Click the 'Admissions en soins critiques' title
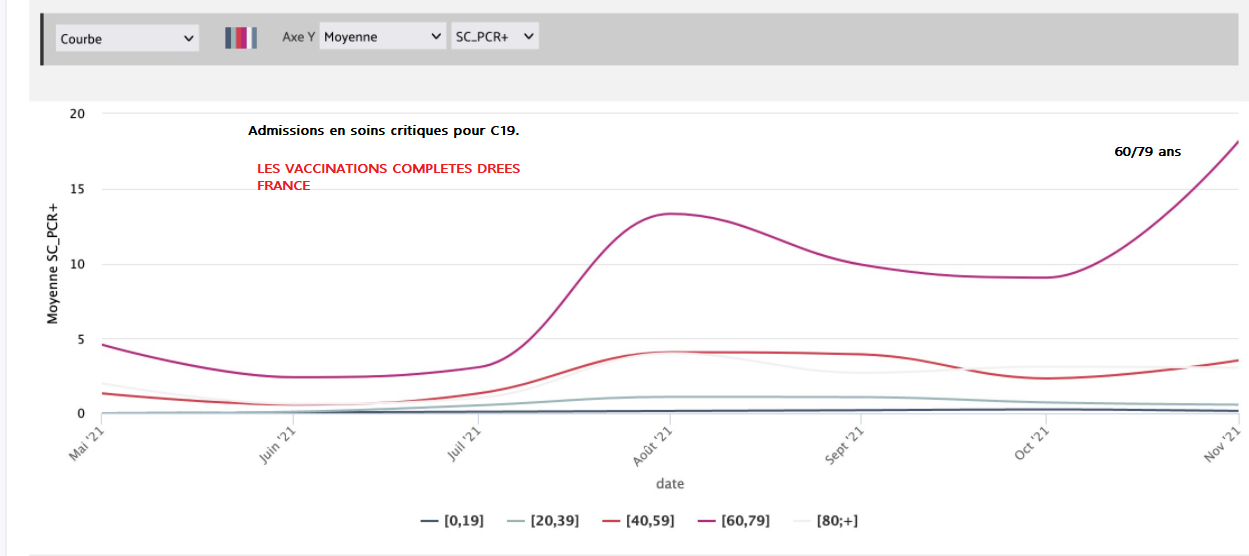This screenshot has width=1249, height=556. 383,131
